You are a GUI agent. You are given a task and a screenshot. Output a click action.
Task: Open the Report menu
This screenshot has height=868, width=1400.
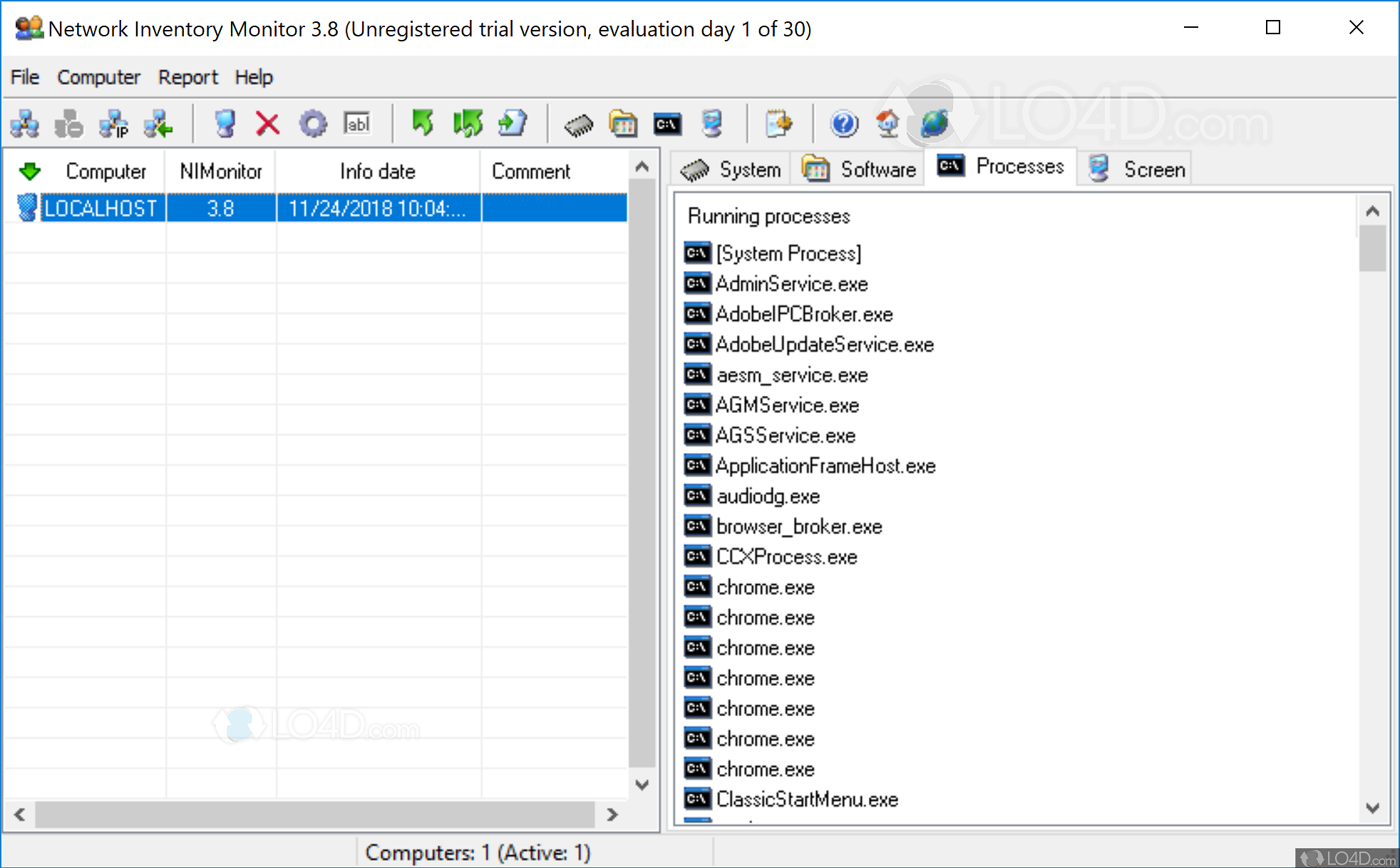(x=187, y=77)
